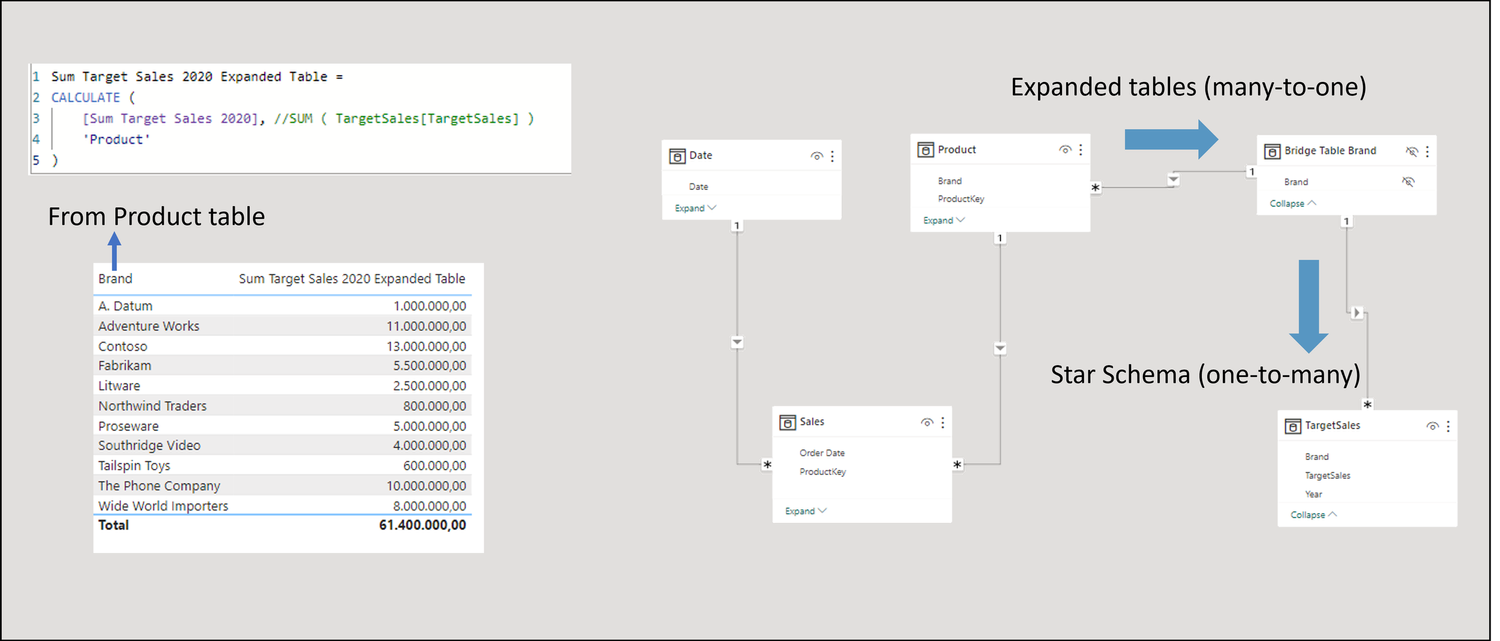
Task: Toggle visibility of the Date table
Action: click(x=817, y=156)
